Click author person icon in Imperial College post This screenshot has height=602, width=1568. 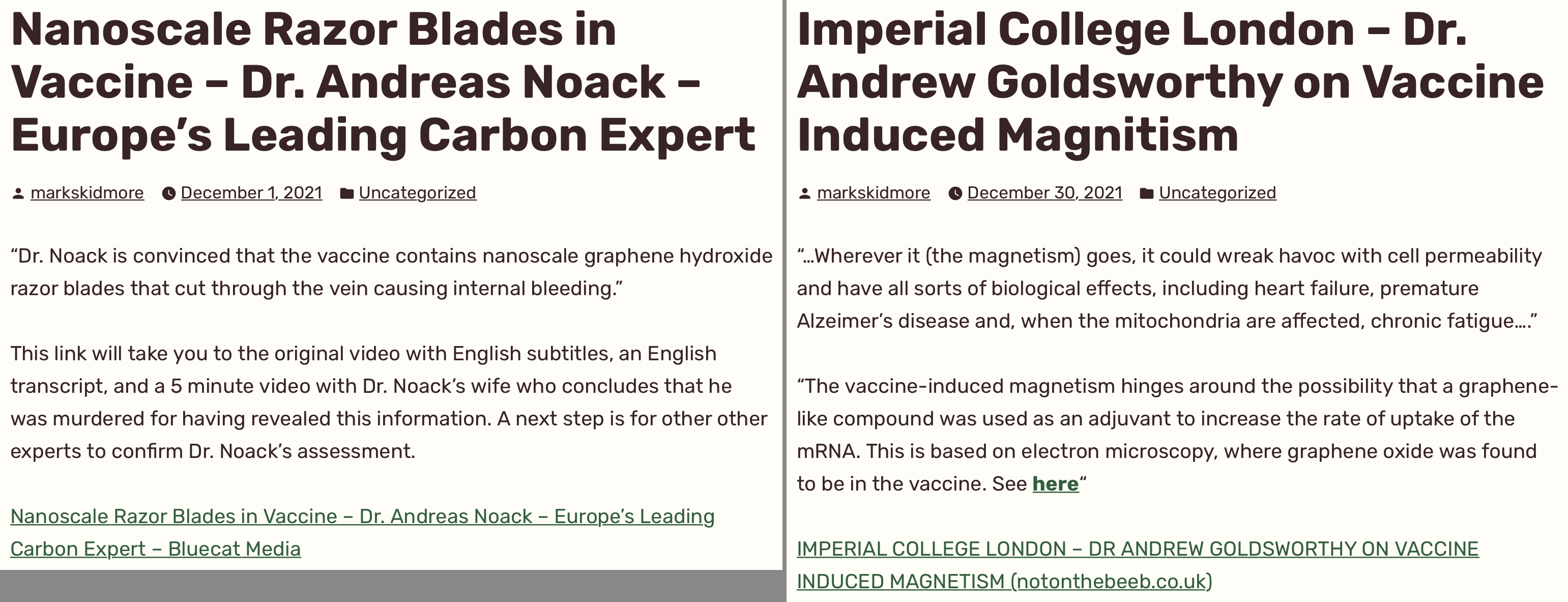[x=805, y=193]
